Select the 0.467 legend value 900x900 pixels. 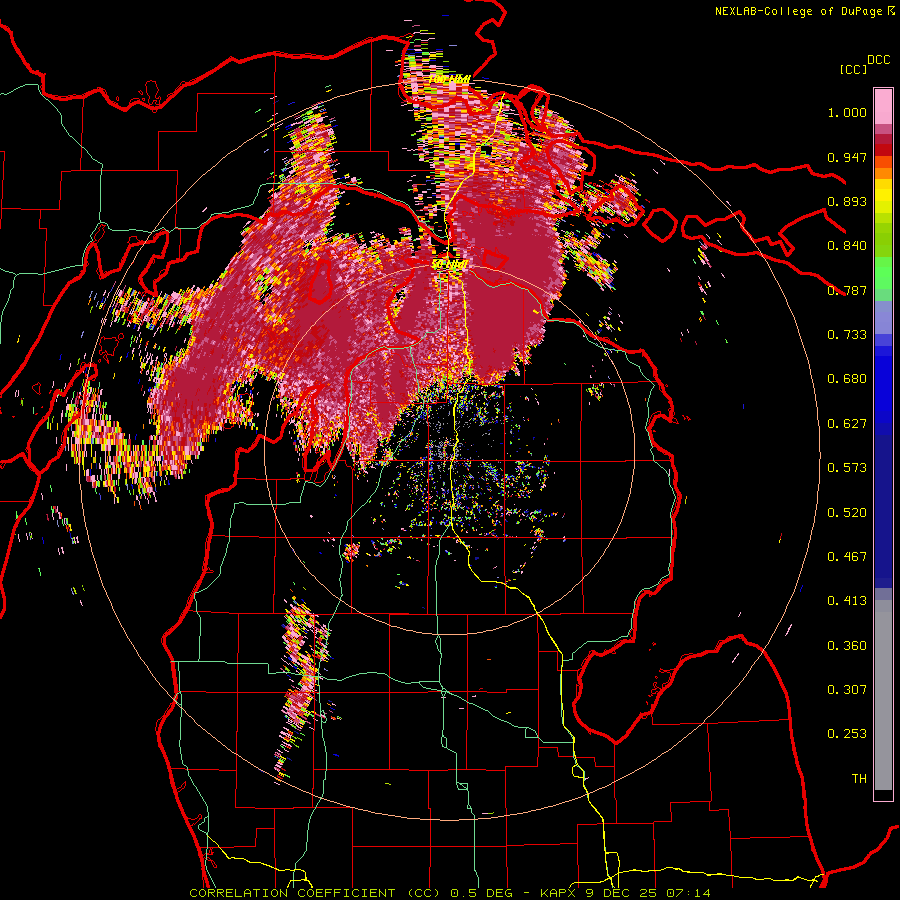(847, 557)
